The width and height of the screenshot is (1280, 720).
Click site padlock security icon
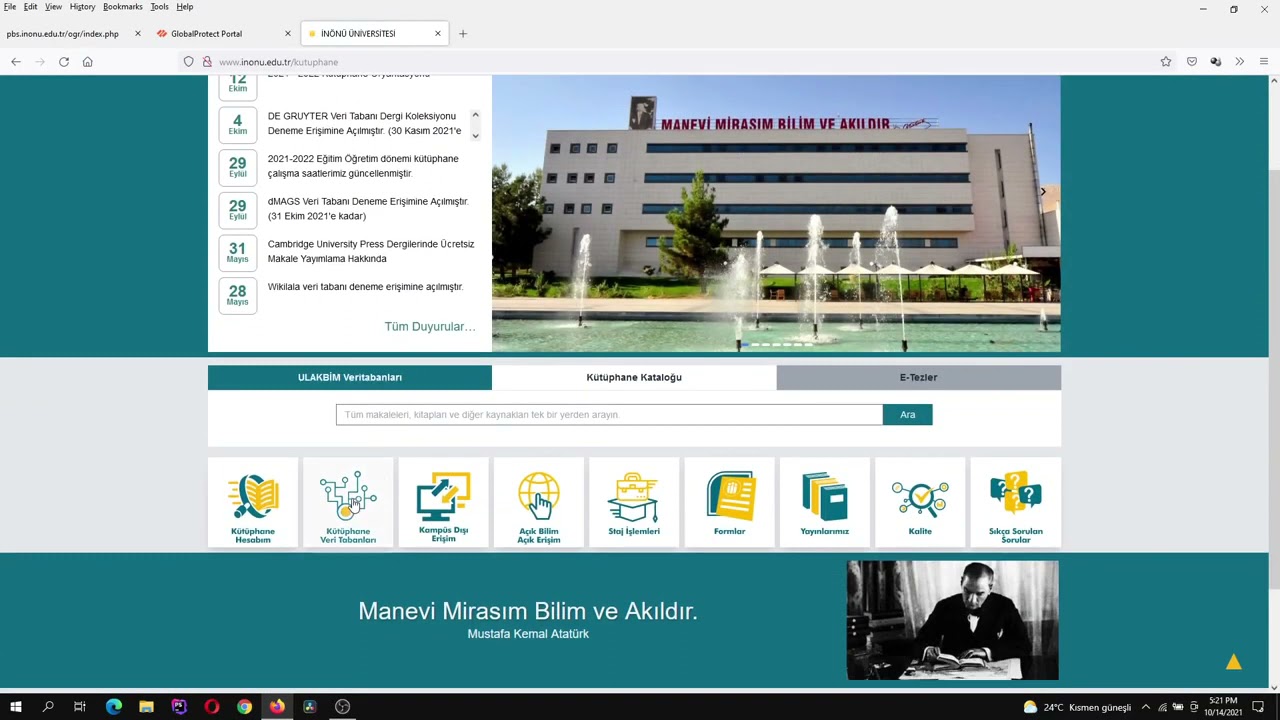tap(207, 62)
